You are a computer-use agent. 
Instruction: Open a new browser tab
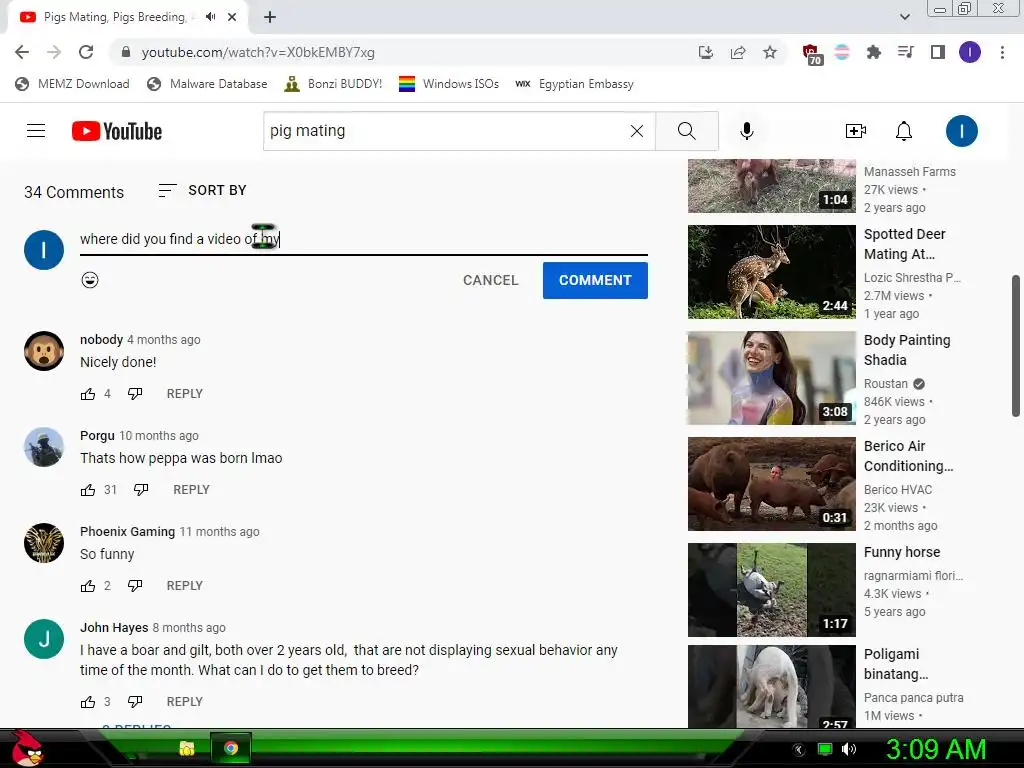pyautogui.click(x=270, y=17)
